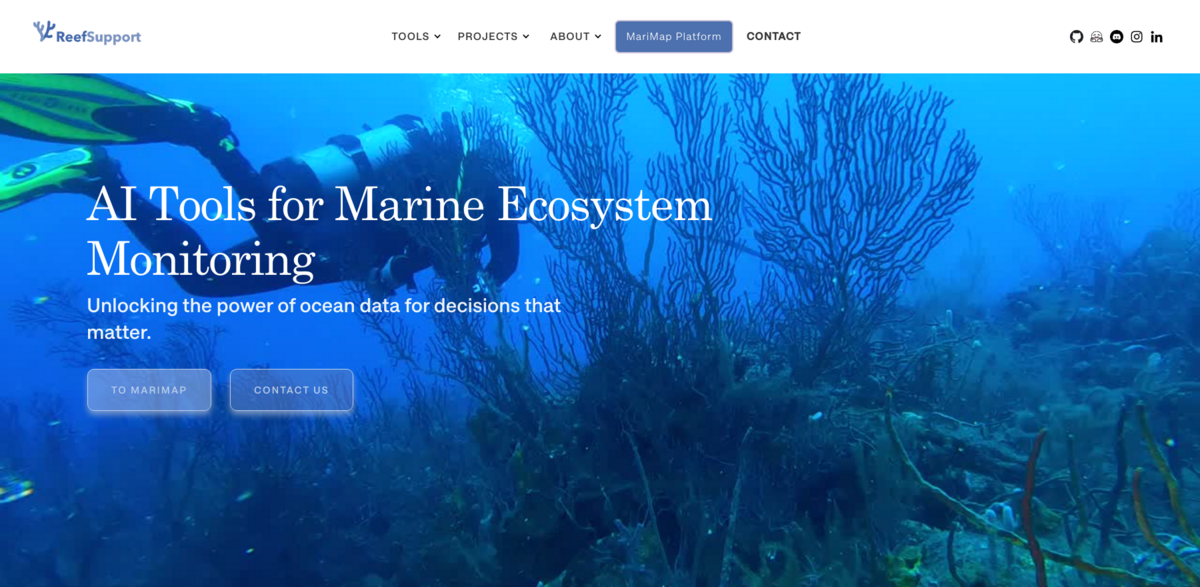The image size is (1200, 587).
Task: Open the ABOUT dropdown chevron
Action: tap(597, 36)
